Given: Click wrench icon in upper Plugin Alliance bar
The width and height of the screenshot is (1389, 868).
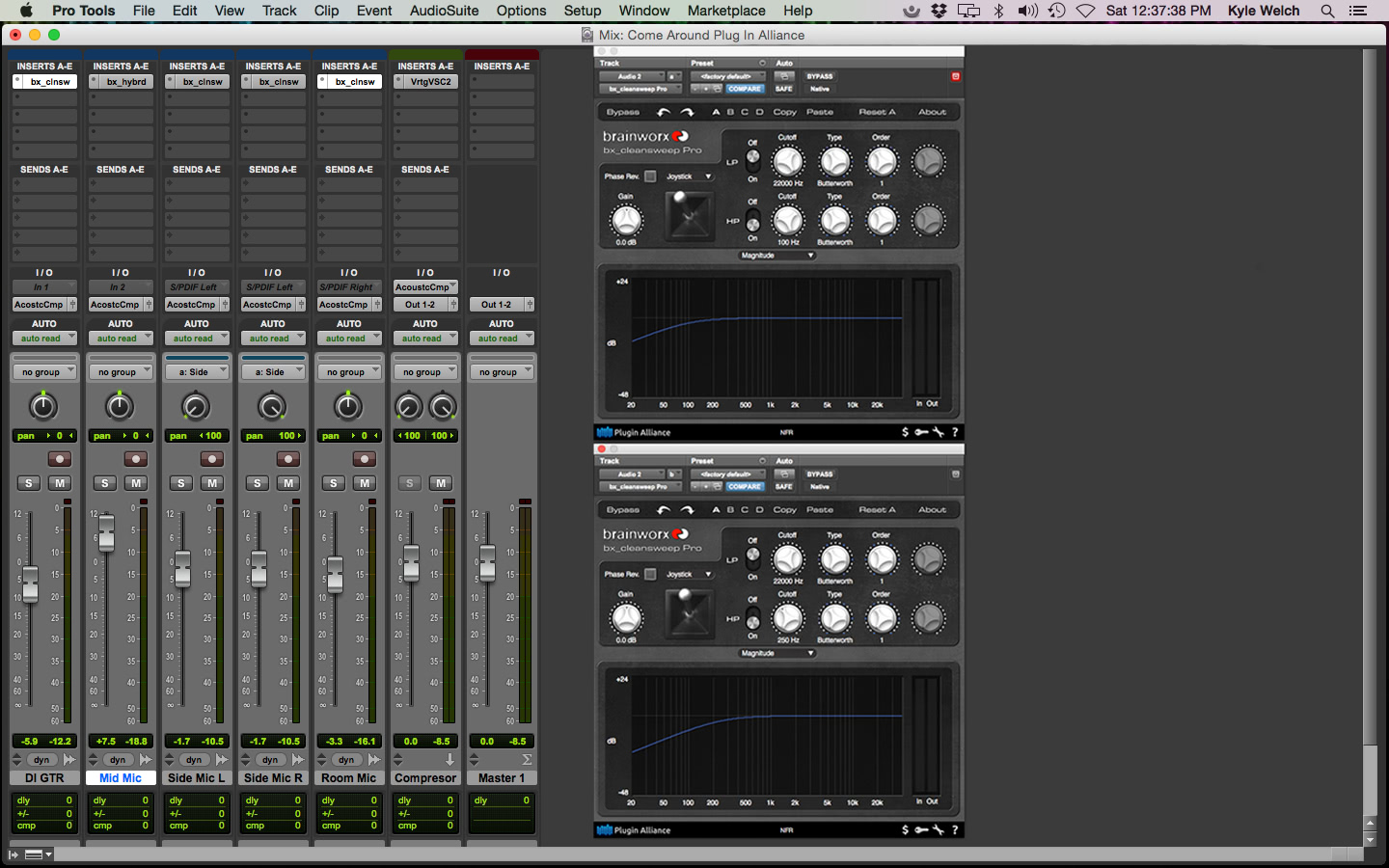Looking at the screenshot, I should [939, 432].
